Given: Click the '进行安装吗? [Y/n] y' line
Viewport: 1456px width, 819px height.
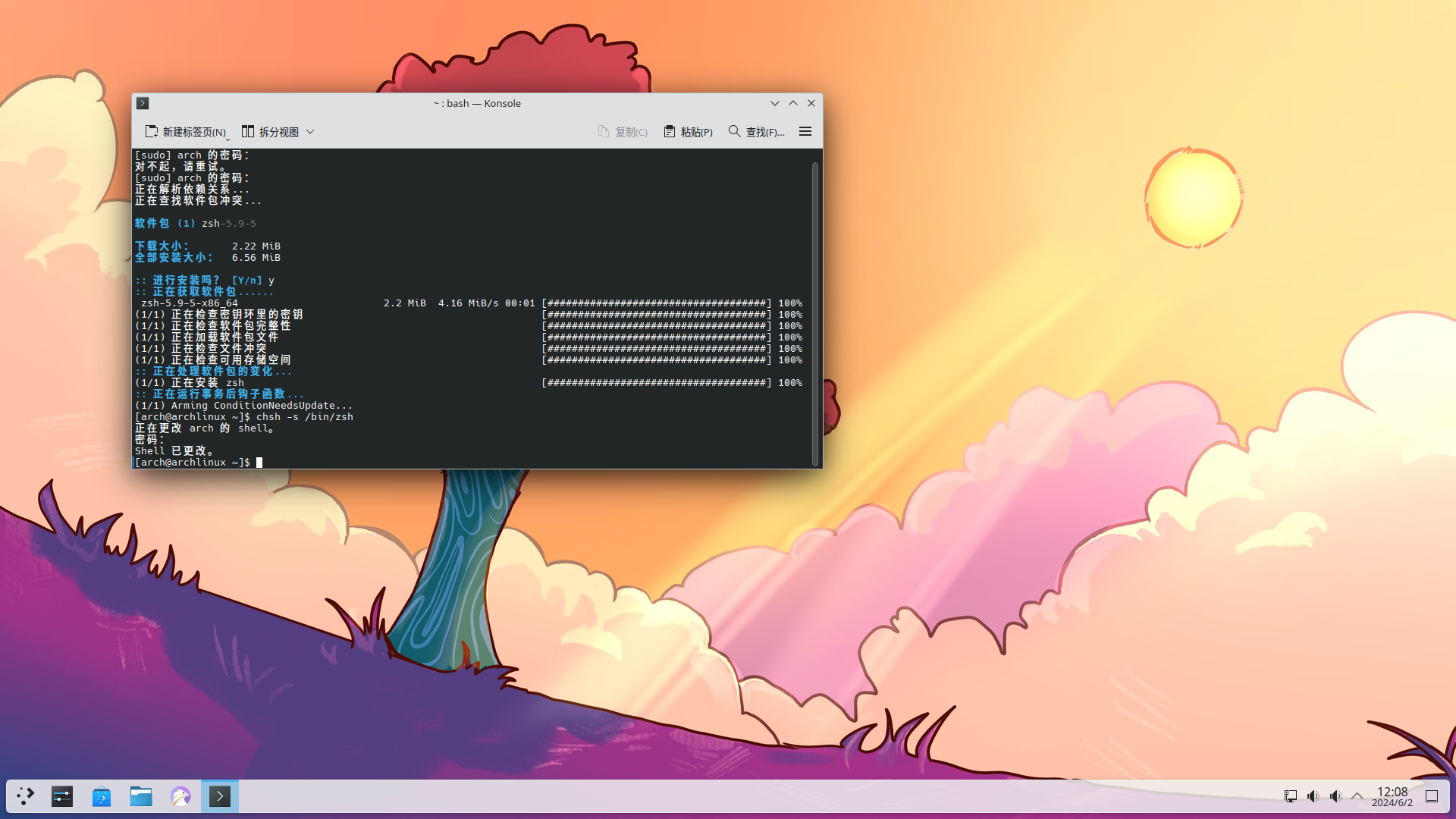Looking at the screenshot, I should click(x=205, y=281).
